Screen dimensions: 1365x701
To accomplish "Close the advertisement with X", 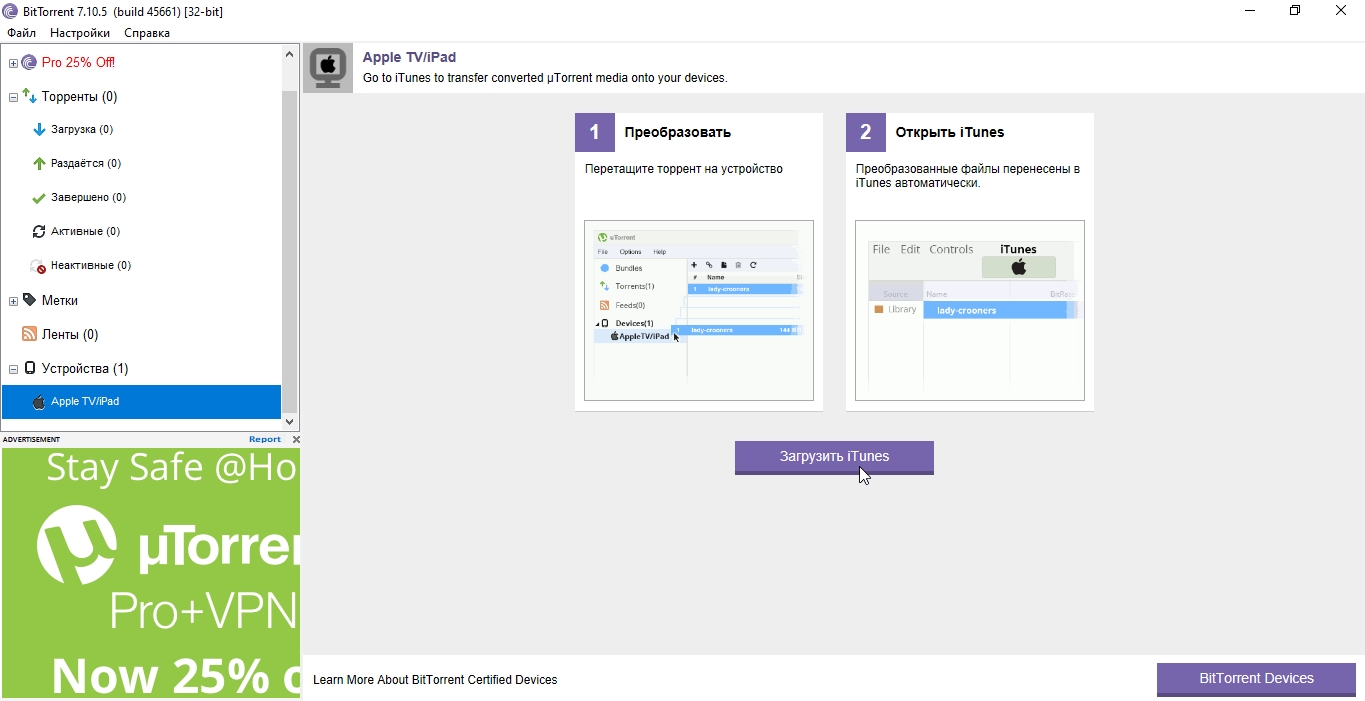I will tap(296, 440).
